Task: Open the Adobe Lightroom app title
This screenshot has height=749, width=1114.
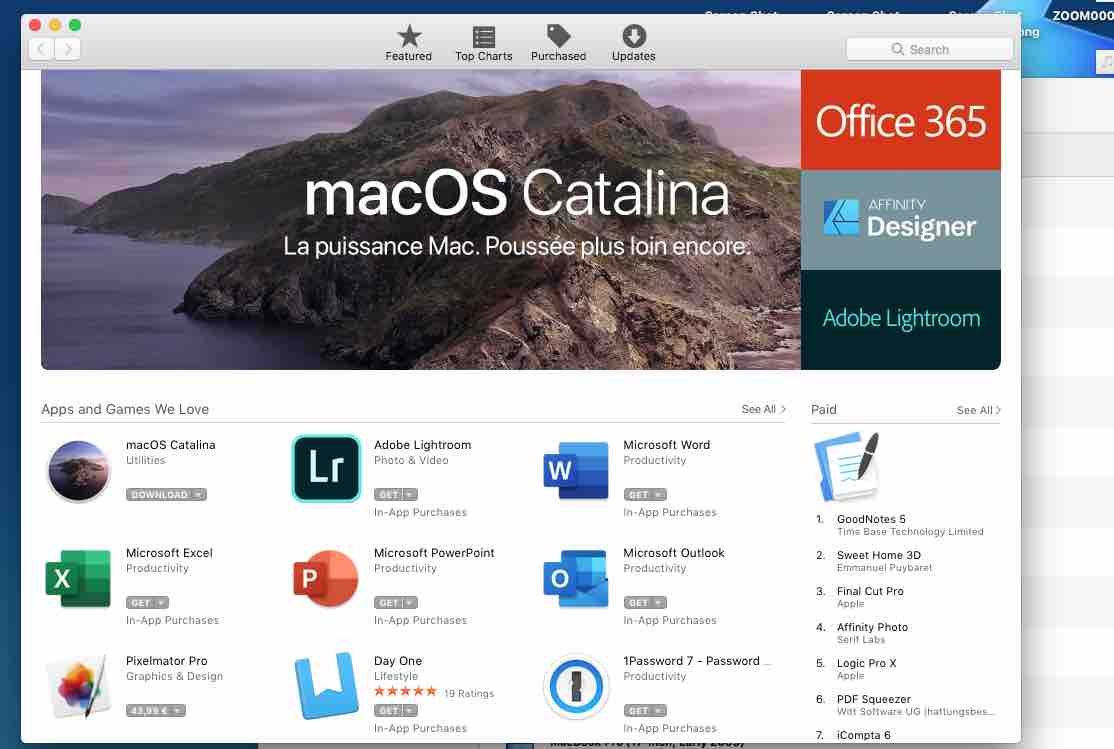Action: pyautogui.click(x=423, y=445)
